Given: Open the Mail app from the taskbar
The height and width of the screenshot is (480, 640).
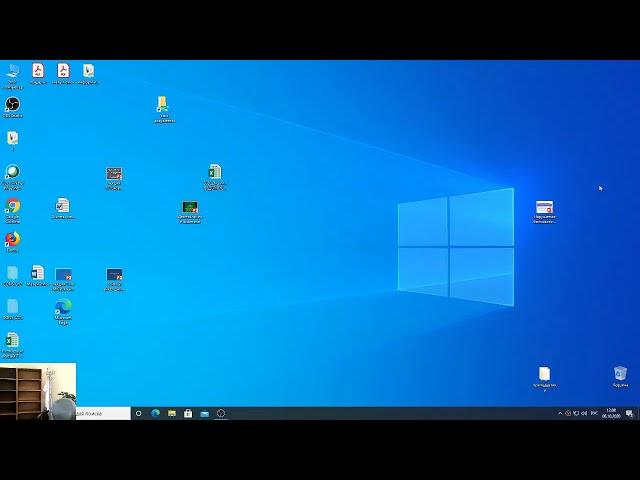Looking at the screenshot, I should pyautogui.click(x=204, y=413).
